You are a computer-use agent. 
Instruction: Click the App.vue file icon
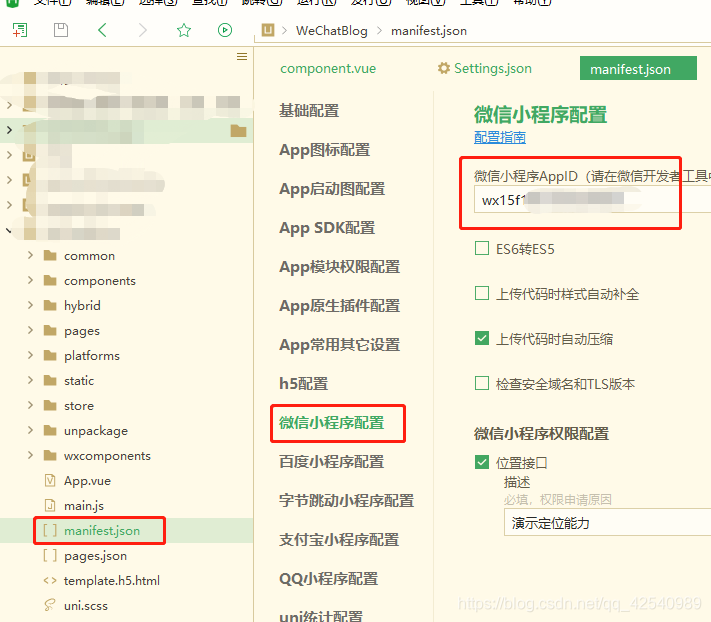point(50,480)
